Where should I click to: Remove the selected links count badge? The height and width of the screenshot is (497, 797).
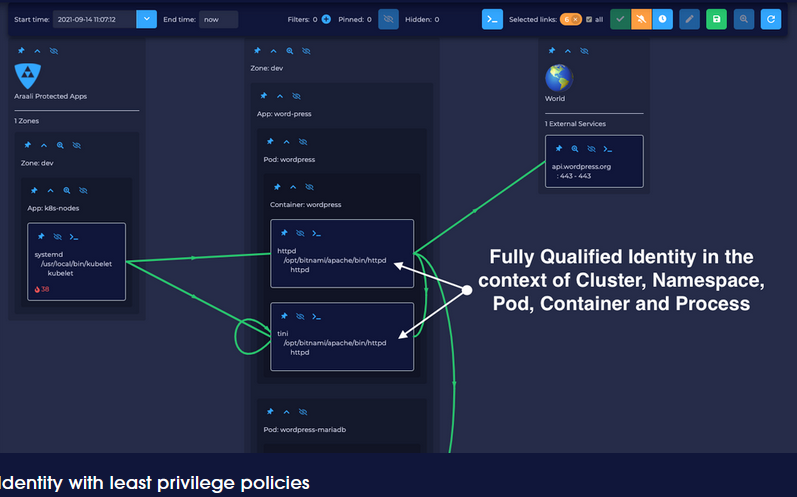point(574,19)
